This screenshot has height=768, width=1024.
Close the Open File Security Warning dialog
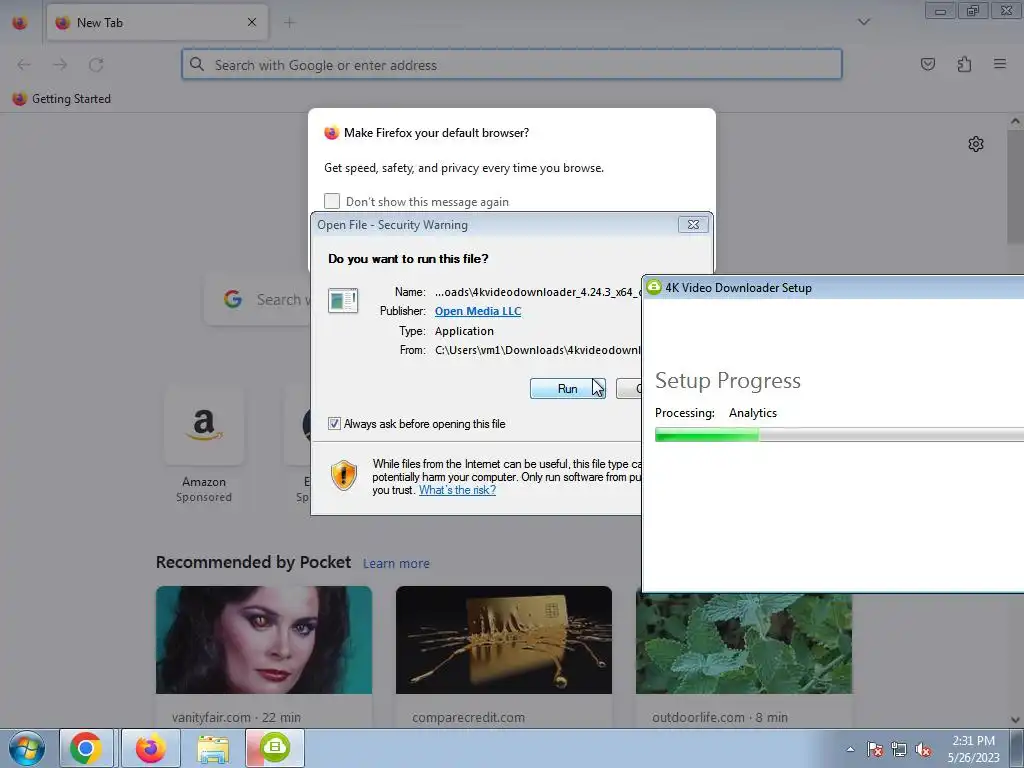click(693, 225)
